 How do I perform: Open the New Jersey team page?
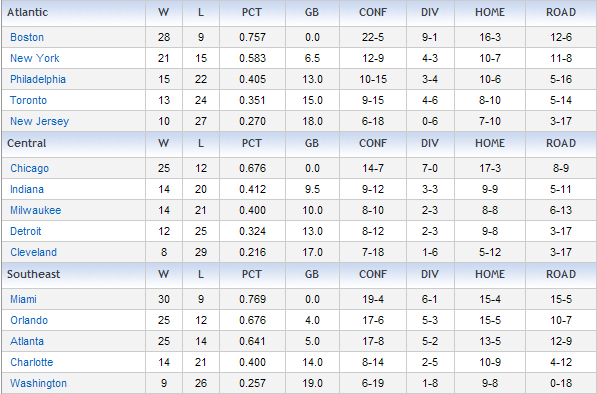click(40, 121)
